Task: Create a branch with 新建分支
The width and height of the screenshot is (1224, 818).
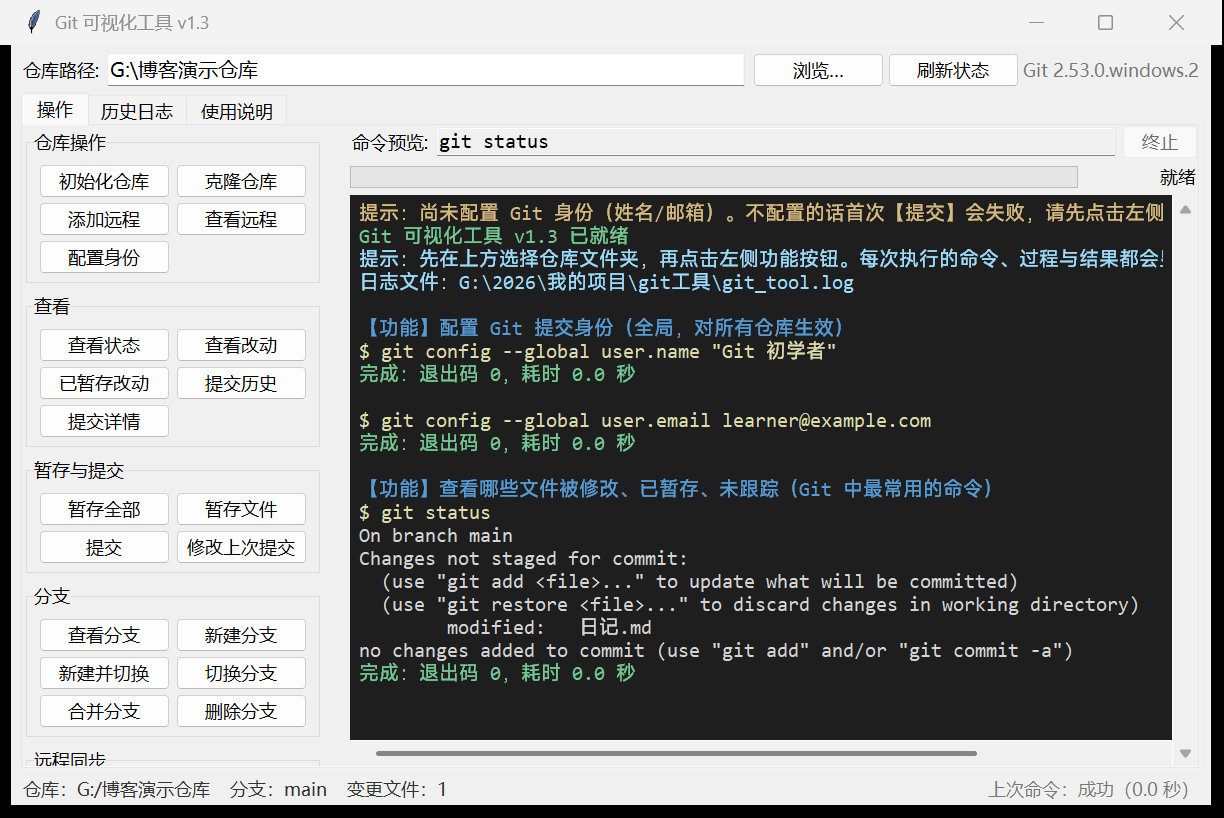Action: tap(241, 636)
